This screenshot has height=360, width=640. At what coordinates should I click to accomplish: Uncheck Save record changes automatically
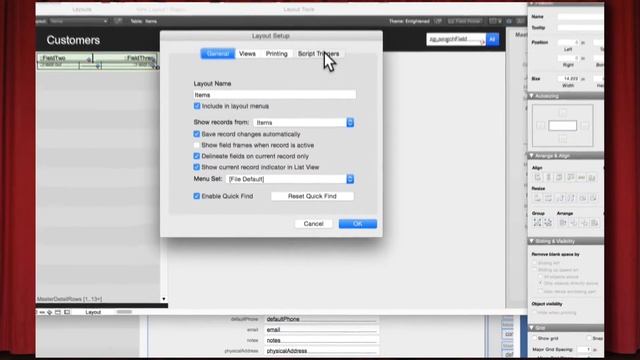pos(197,134)
